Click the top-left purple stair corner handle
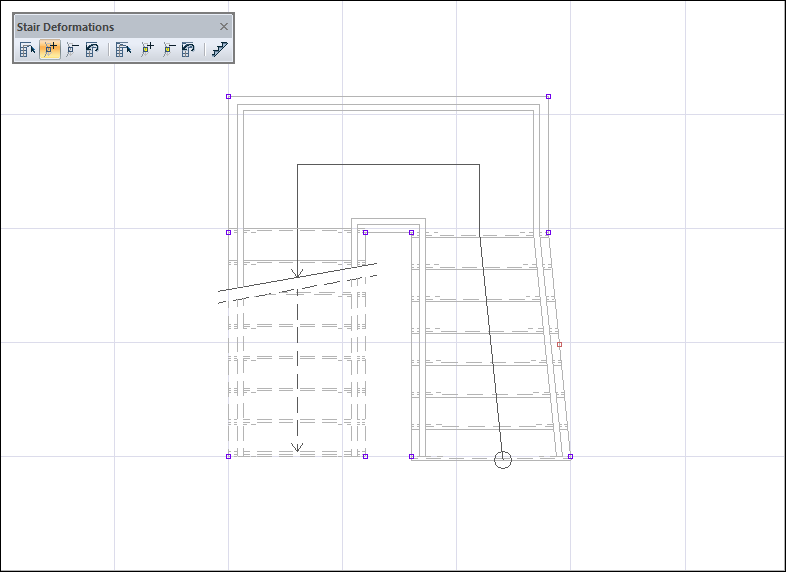Viewport: 786px width, 572px height. [228, 97]
